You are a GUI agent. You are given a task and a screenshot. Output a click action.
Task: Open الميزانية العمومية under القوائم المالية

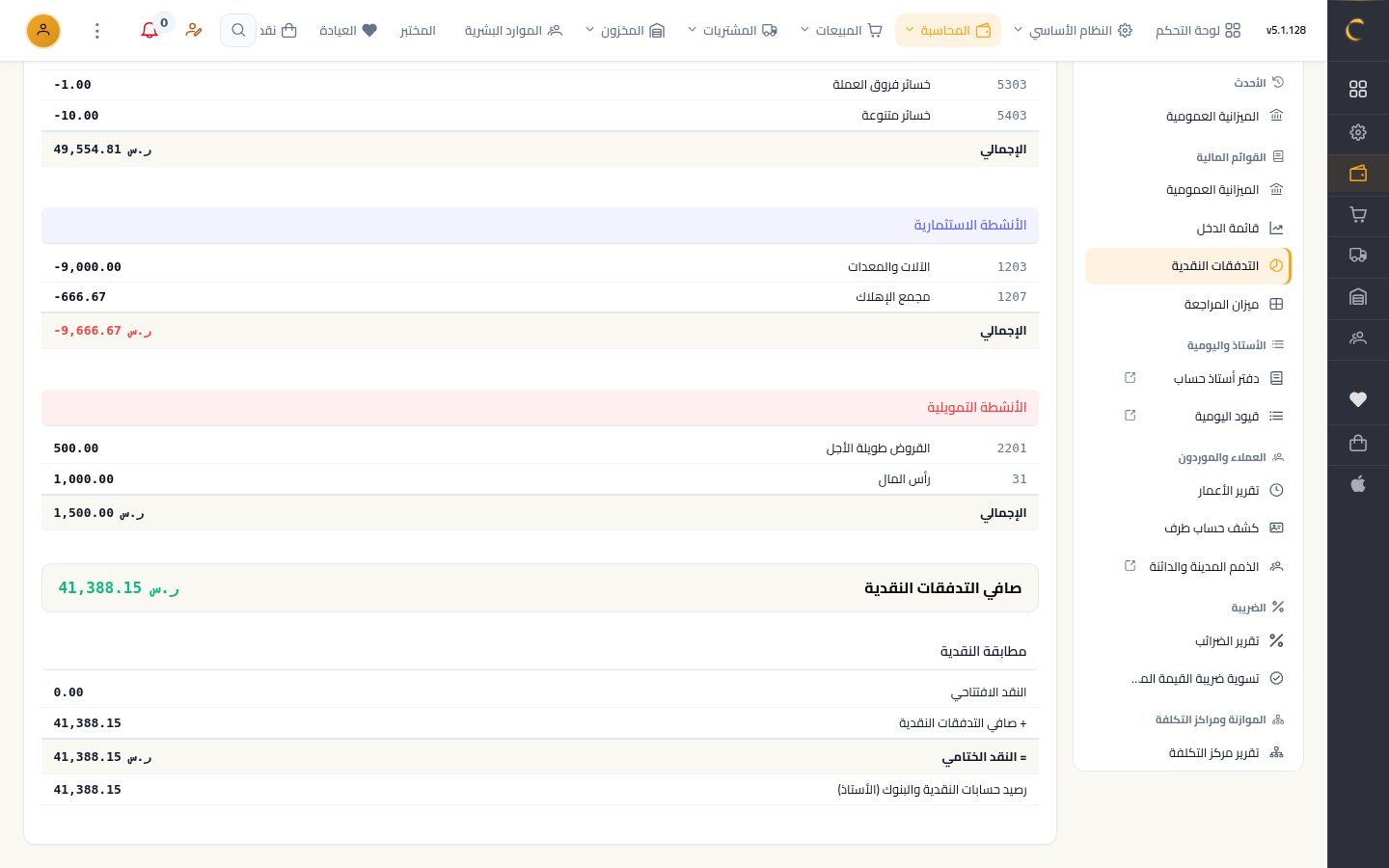(x=1188, y=190)
